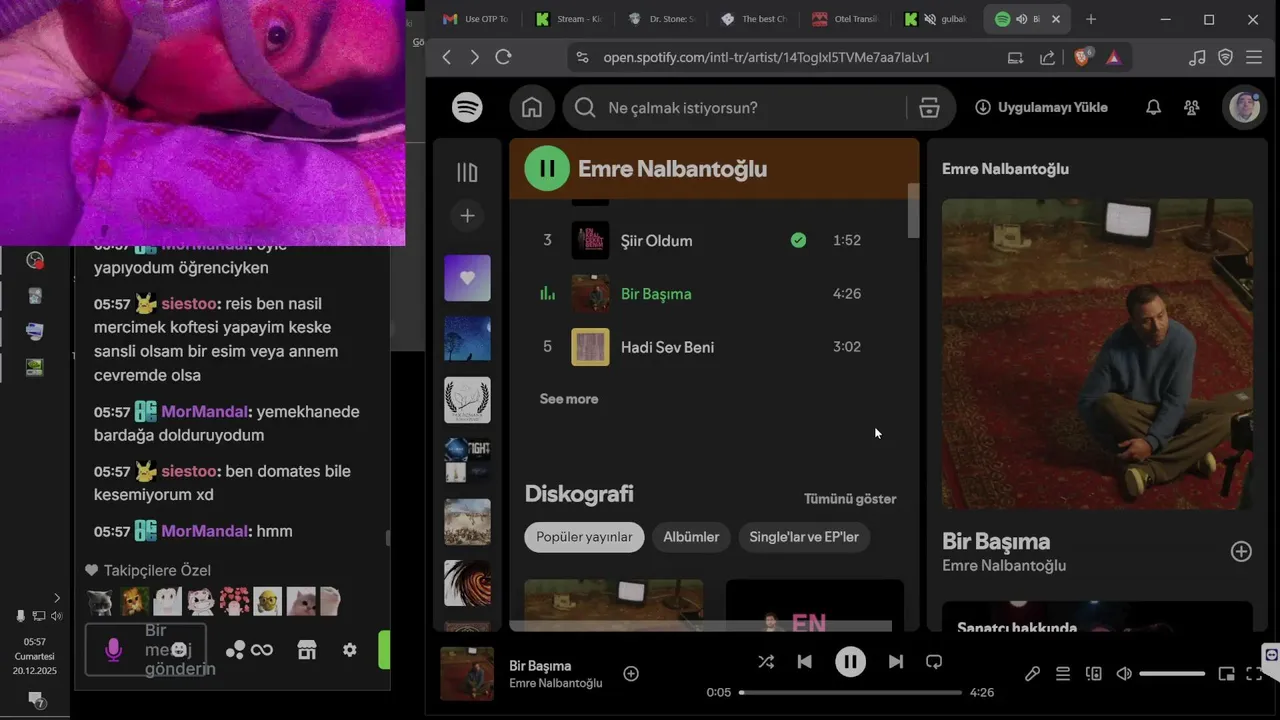Share this page from the address bar
The width and height of the screenshot is (1280, 720).
[1047, 57]
